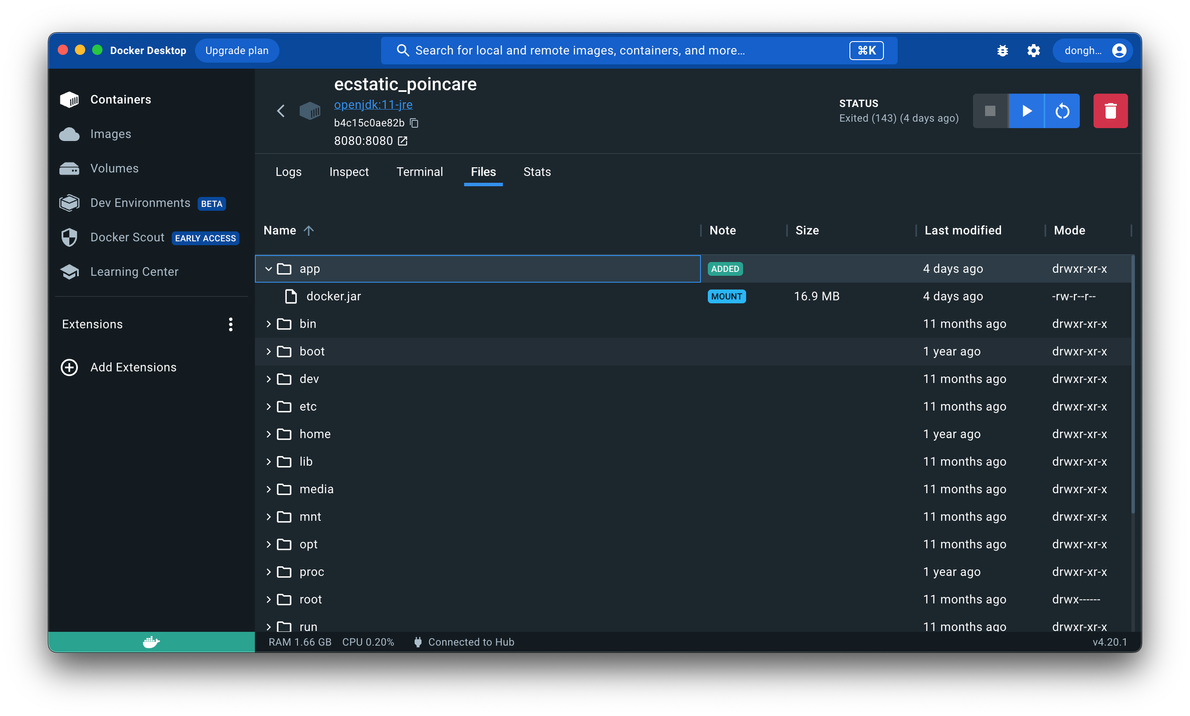Open the Extensions three-dot menu
Viewport: 1190px width, 716px height.
(231, 324)
